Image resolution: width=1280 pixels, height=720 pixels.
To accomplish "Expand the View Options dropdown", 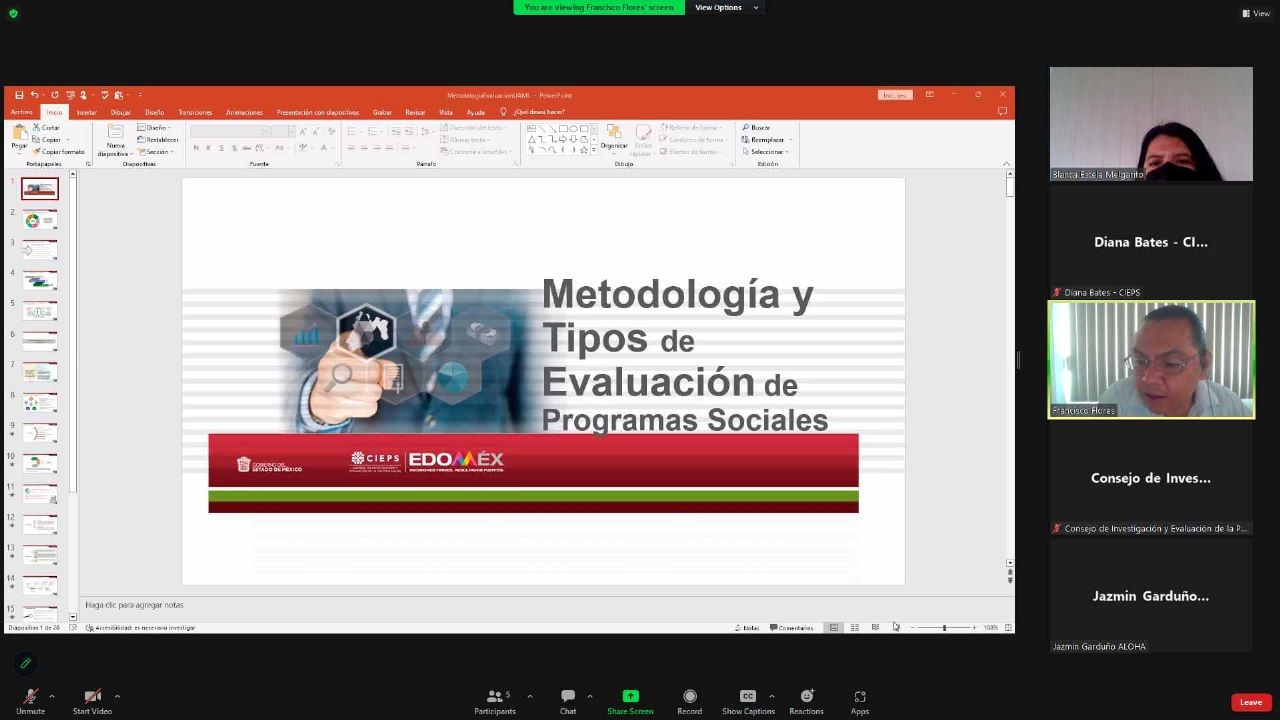I will [x=727, y=8].
